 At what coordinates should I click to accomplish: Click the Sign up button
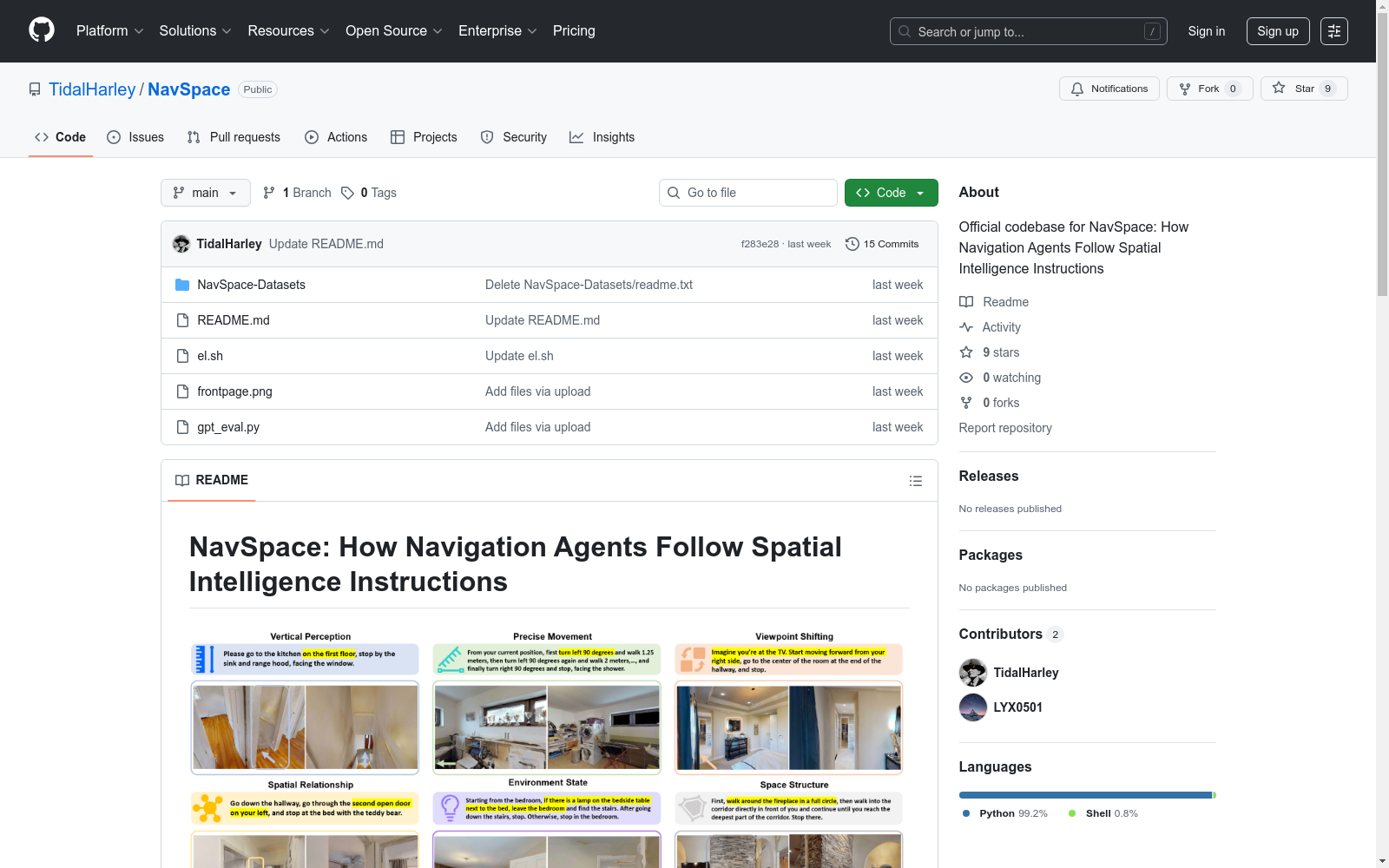click(x=1278, y=31)
